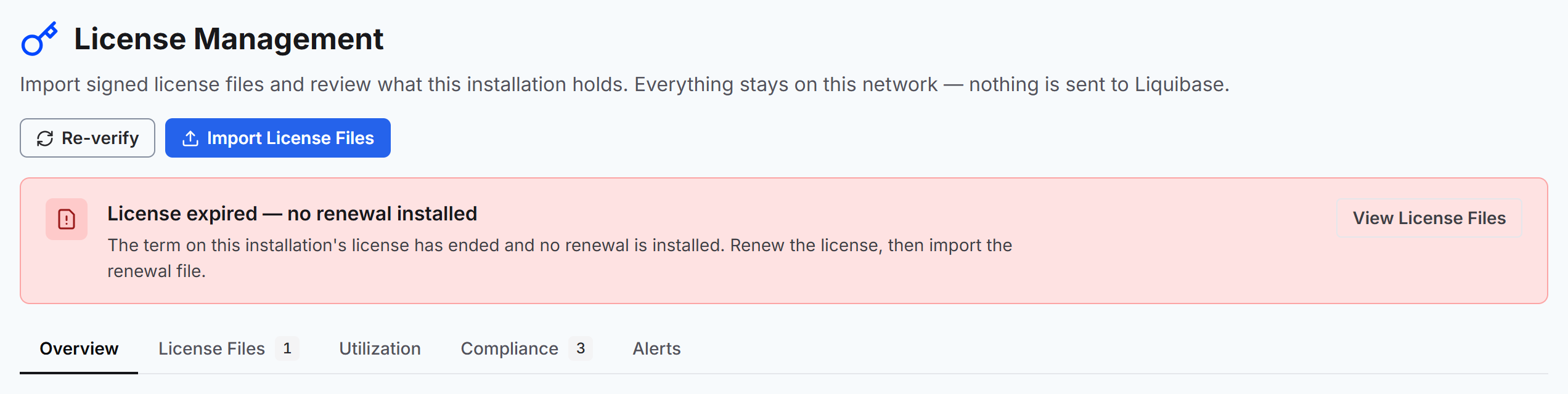Show the Alerts tab
Screen dimensions: 1568x394
point(656,348)
